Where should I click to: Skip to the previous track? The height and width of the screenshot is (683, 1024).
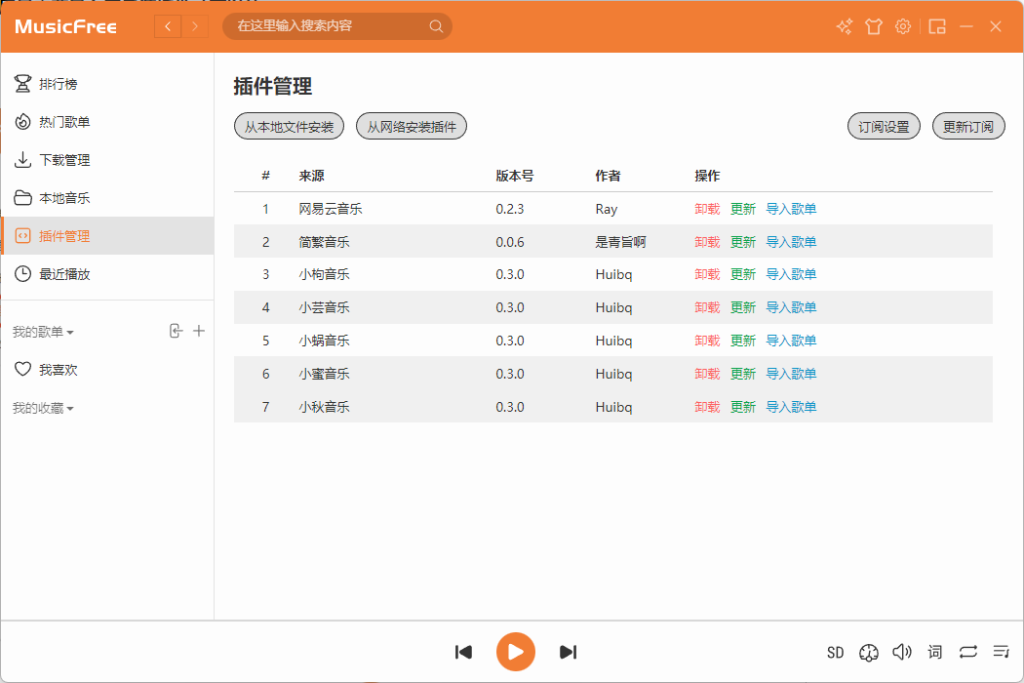pyautogui.click(x=463, y=652)
